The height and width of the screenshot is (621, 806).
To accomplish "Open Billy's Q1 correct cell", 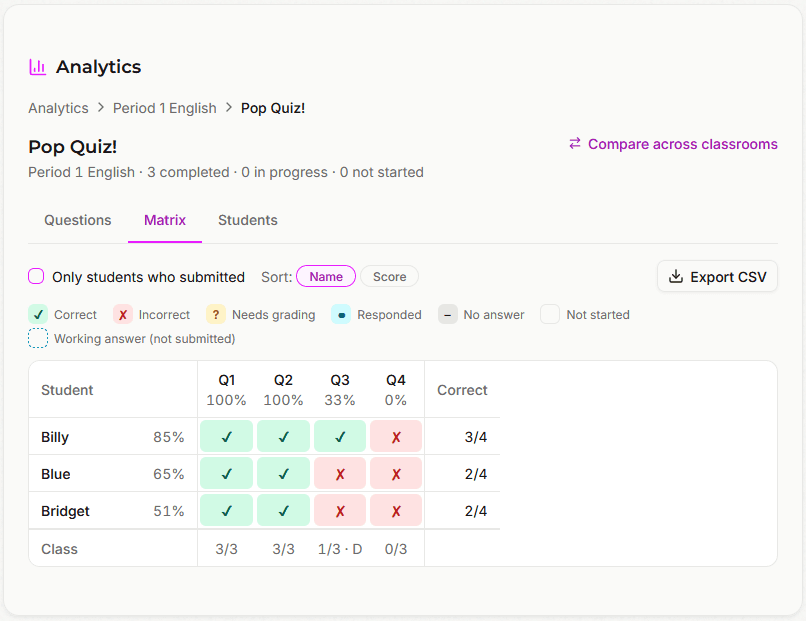I will click(x=226, y=436).
